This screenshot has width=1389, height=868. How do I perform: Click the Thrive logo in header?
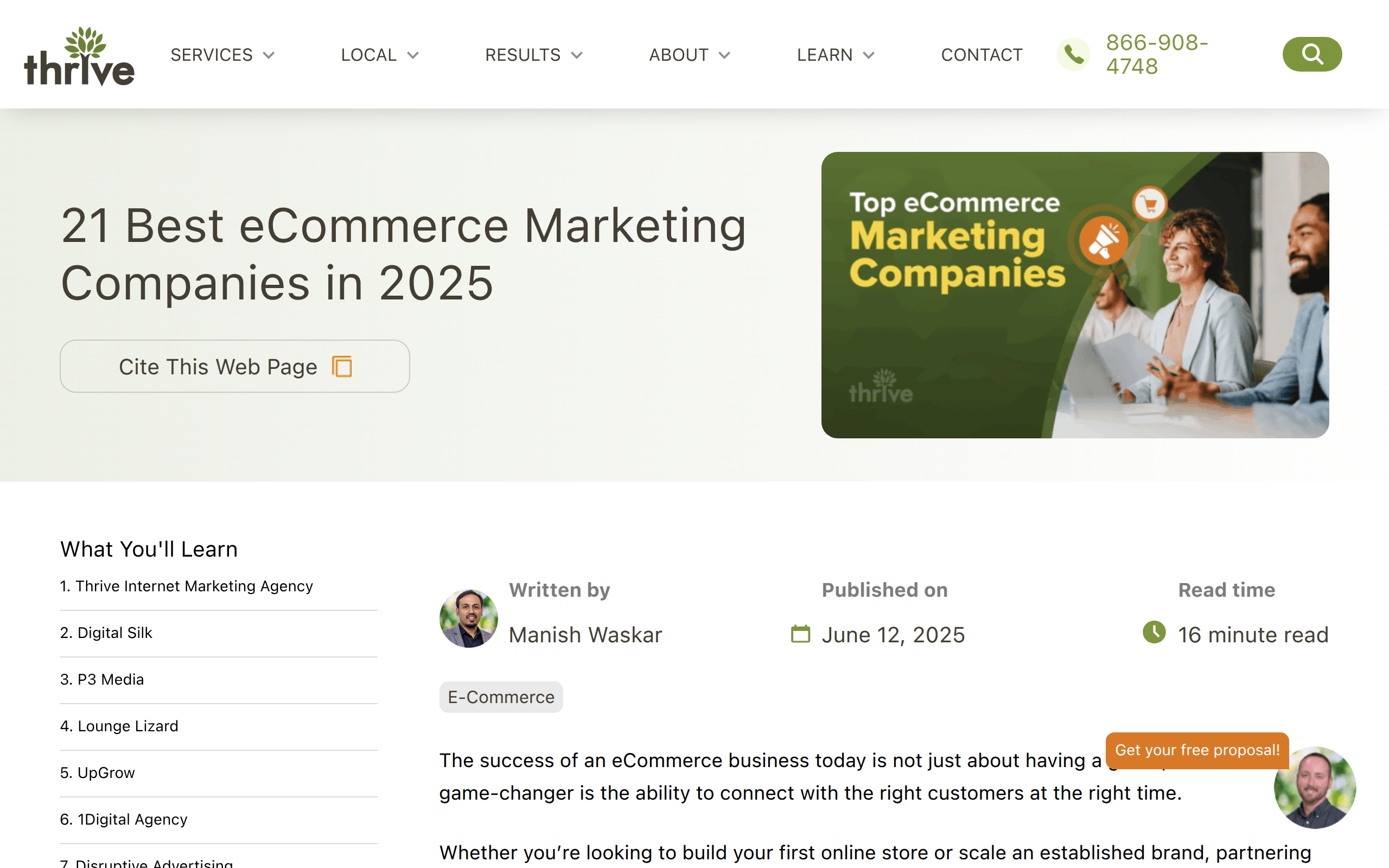click(x=79, y=56)
